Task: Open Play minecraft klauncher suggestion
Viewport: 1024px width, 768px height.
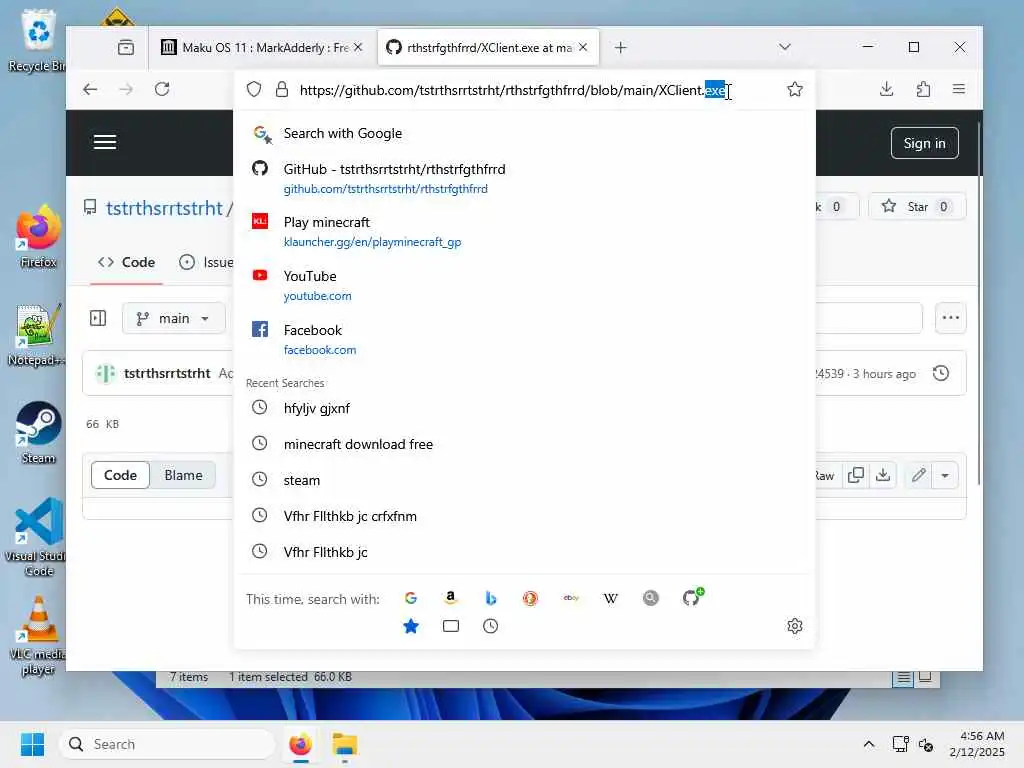Action: pos(524,231)
